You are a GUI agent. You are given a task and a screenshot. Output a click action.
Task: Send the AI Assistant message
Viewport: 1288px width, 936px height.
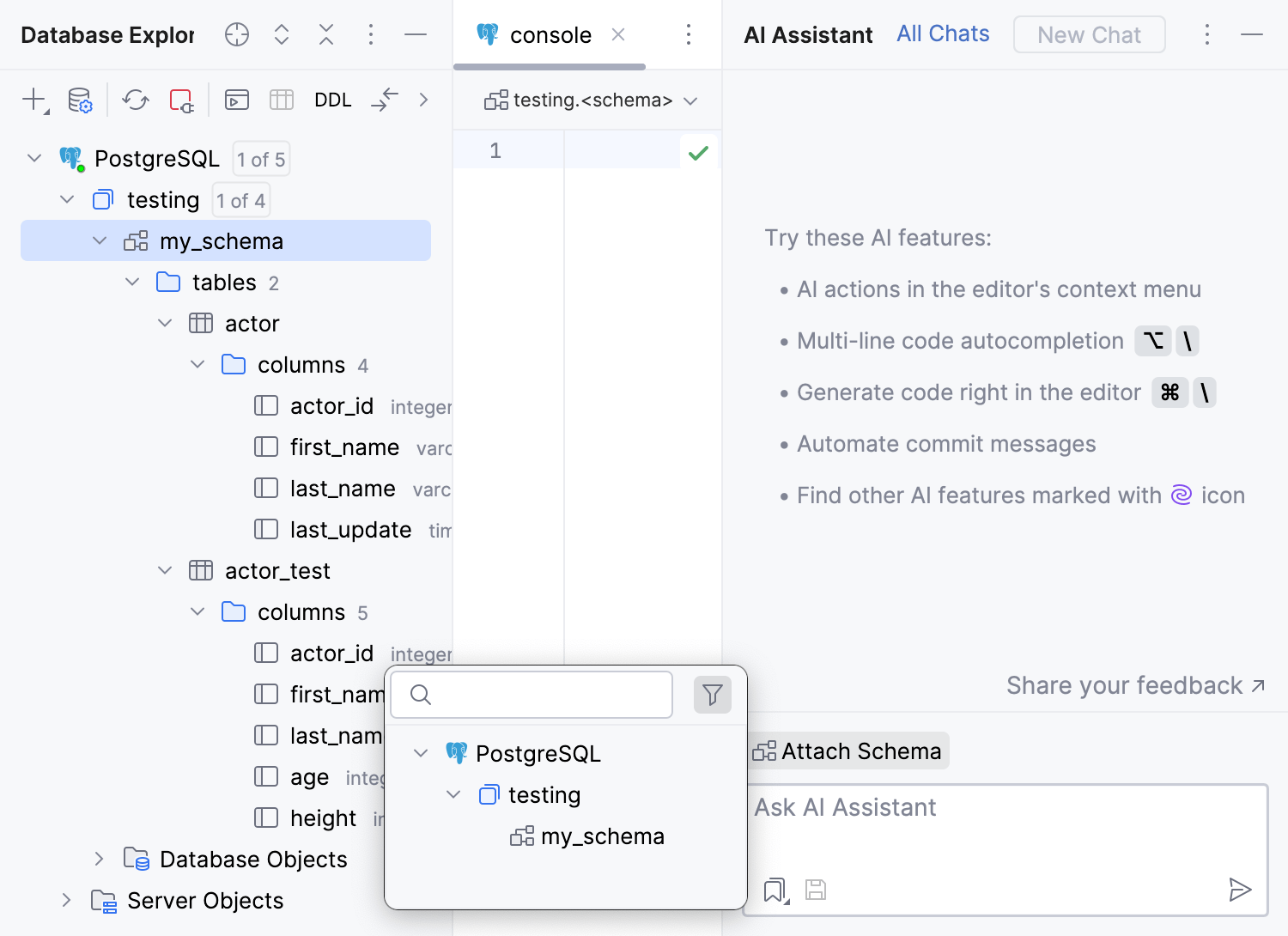coord(1240,890)
